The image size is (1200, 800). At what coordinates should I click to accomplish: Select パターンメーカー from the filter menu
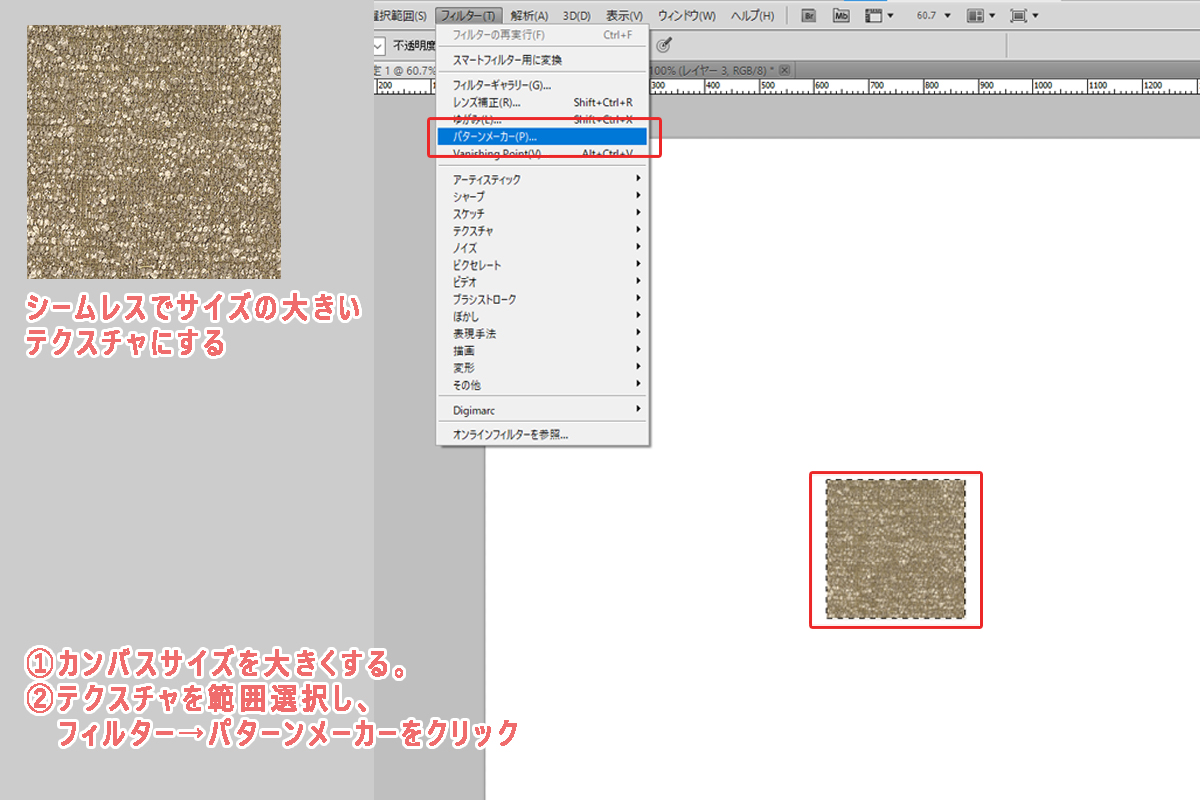point(540,136)
